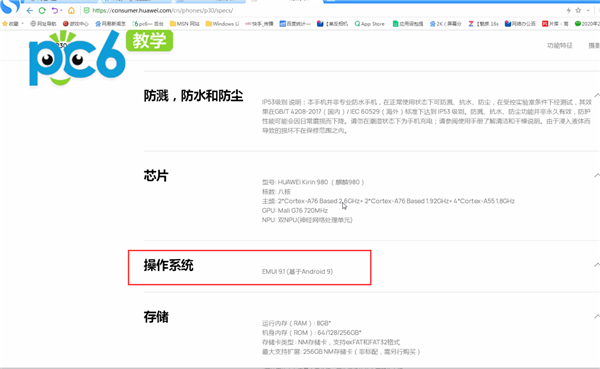Open the 魅族 16s bookmark

(x=484, y=24)
